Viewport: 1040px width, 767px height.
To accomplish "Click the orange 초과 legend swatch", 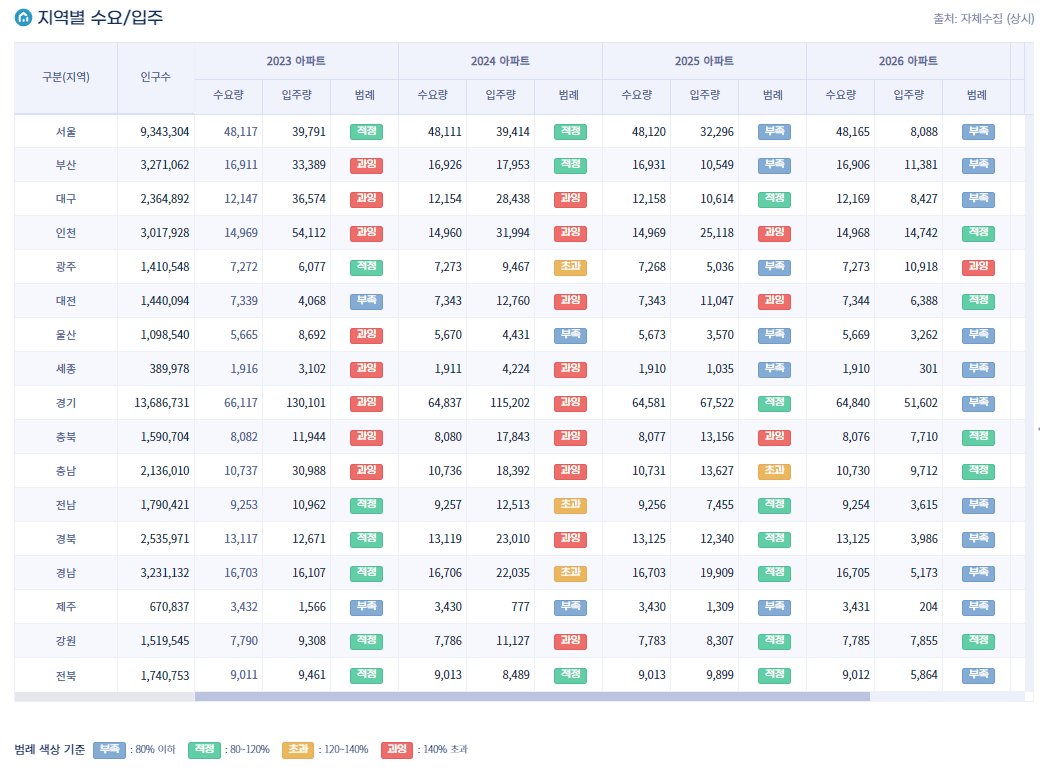I will point(298,750).
